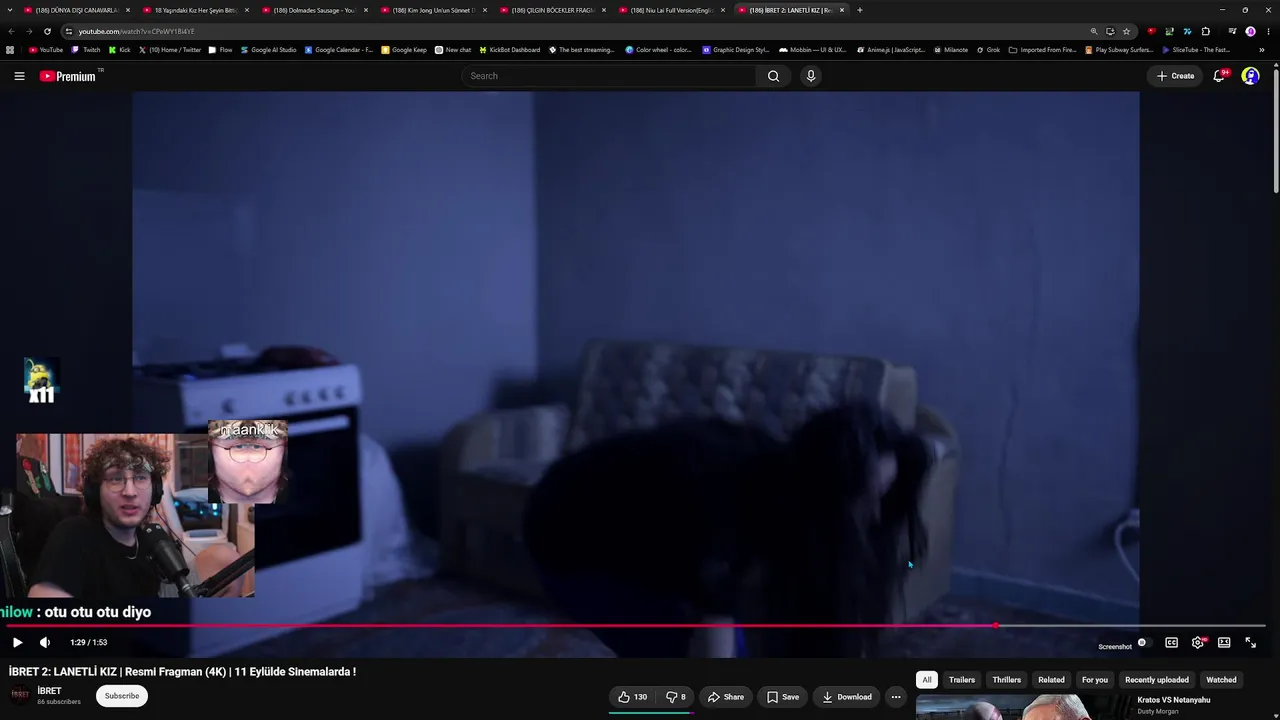Viewport: 1280px width, 720px height.
Task: Click the browser address bar URL
Action: [136, 31]
